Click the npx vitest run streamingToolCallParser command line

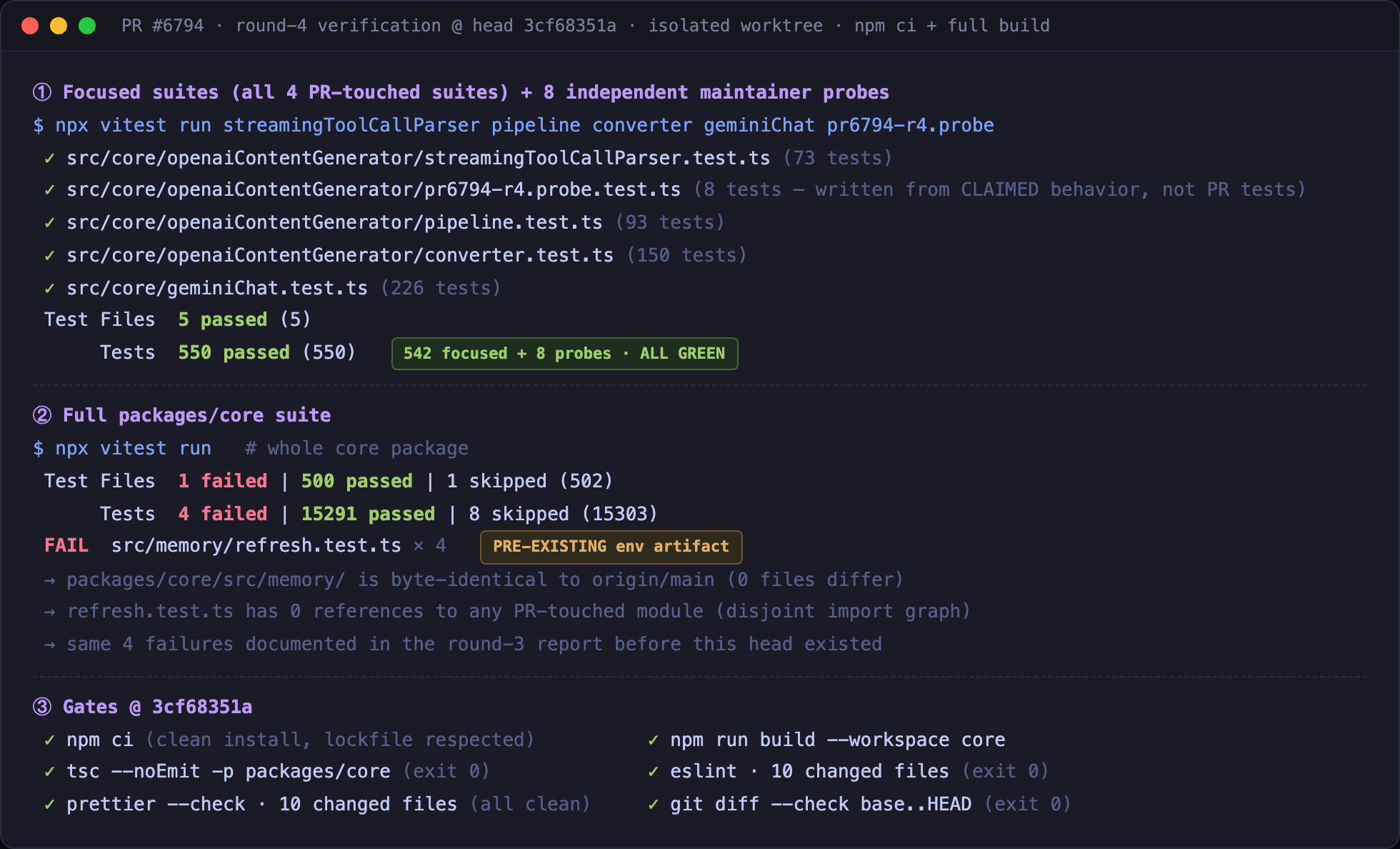pyautogui.click(x=514, y=125)
